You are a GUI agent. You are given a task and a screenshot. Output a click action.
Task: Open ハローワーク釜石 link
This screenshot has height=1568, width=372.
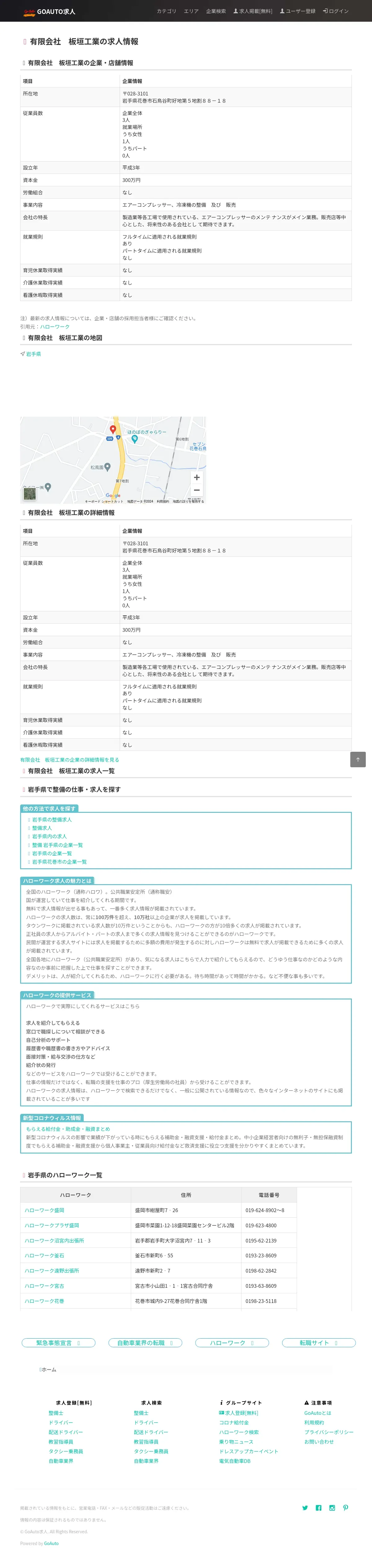44,1255
